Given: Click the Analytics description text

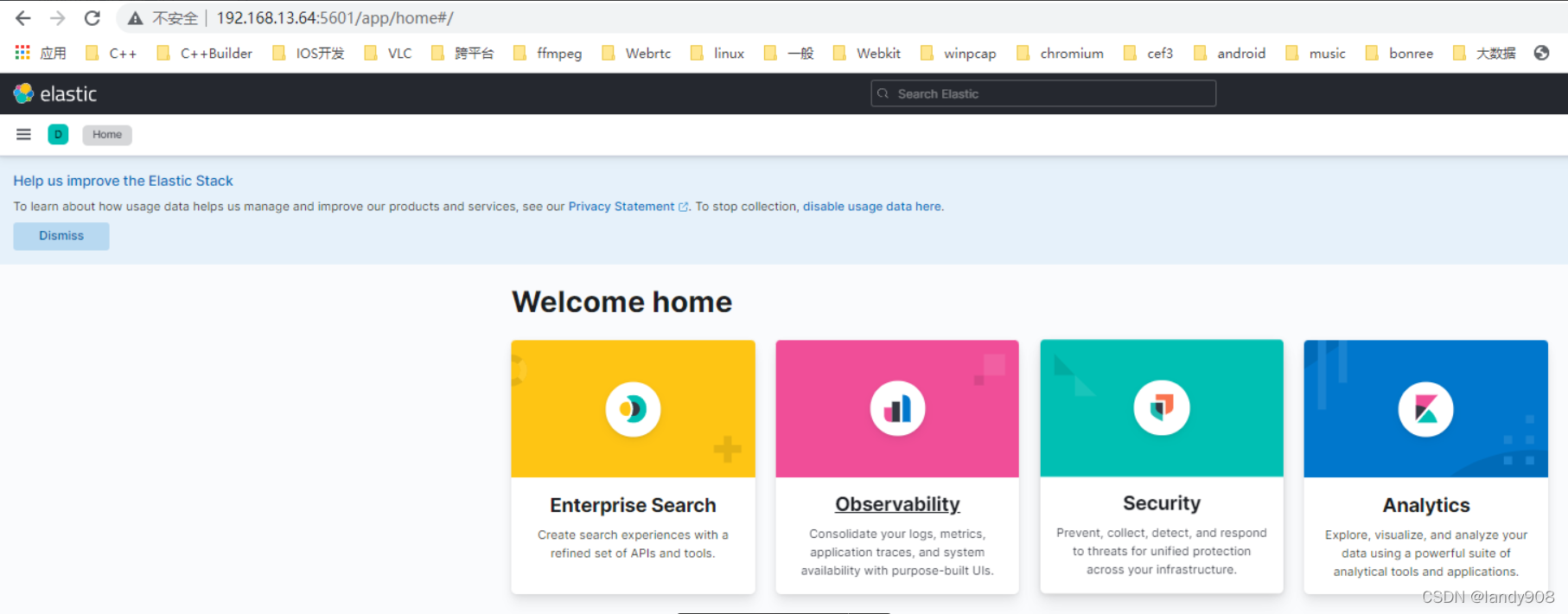Looking at the screenshot, I should pyautogui.click(x=1426, y=553).
